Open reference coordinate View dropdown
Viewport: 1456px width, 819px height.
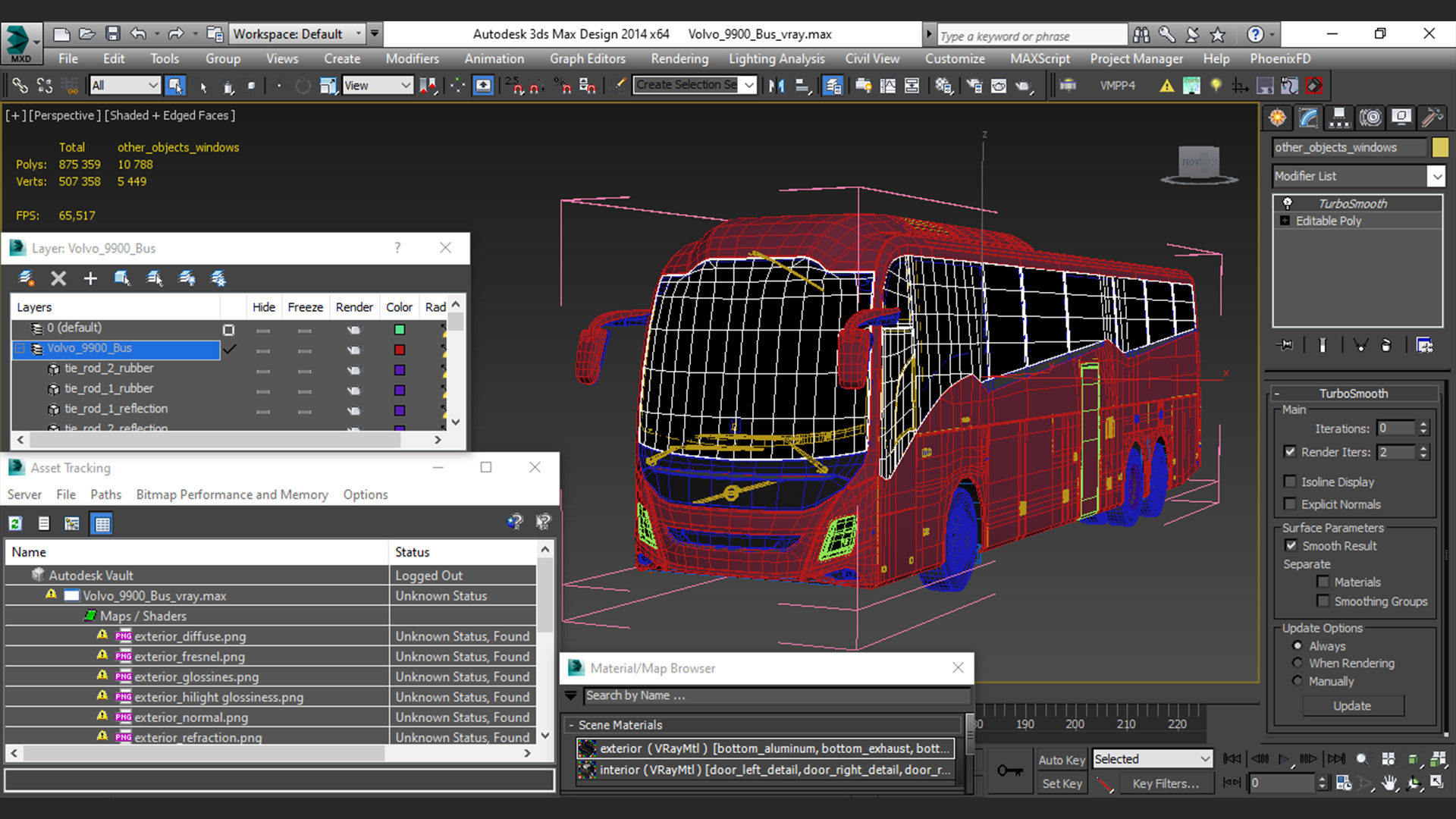click(x=377, y=86)
